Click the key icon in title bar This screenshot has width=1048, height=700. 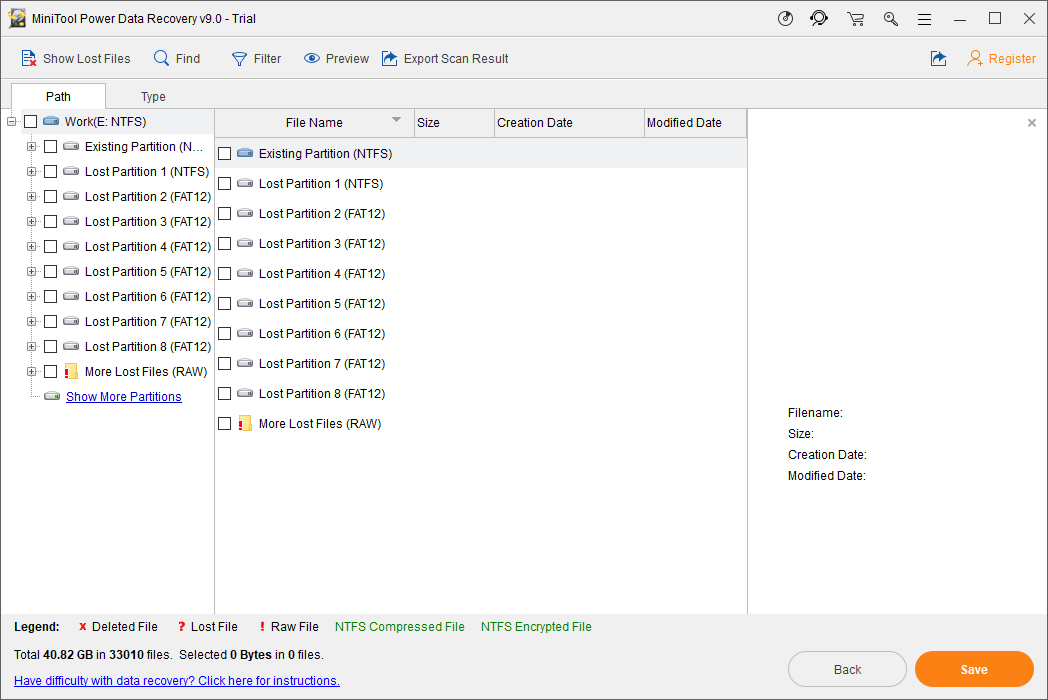tap(890, 19)
